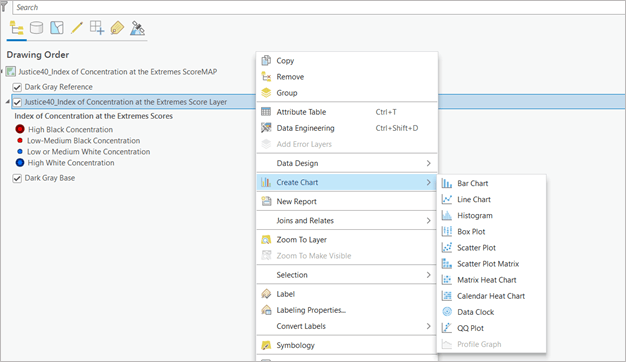This screenshot has width=626, height=362.
Task: Click Low-Medium Black Concentration symbol swatch
Action: [x=20, y=140]
